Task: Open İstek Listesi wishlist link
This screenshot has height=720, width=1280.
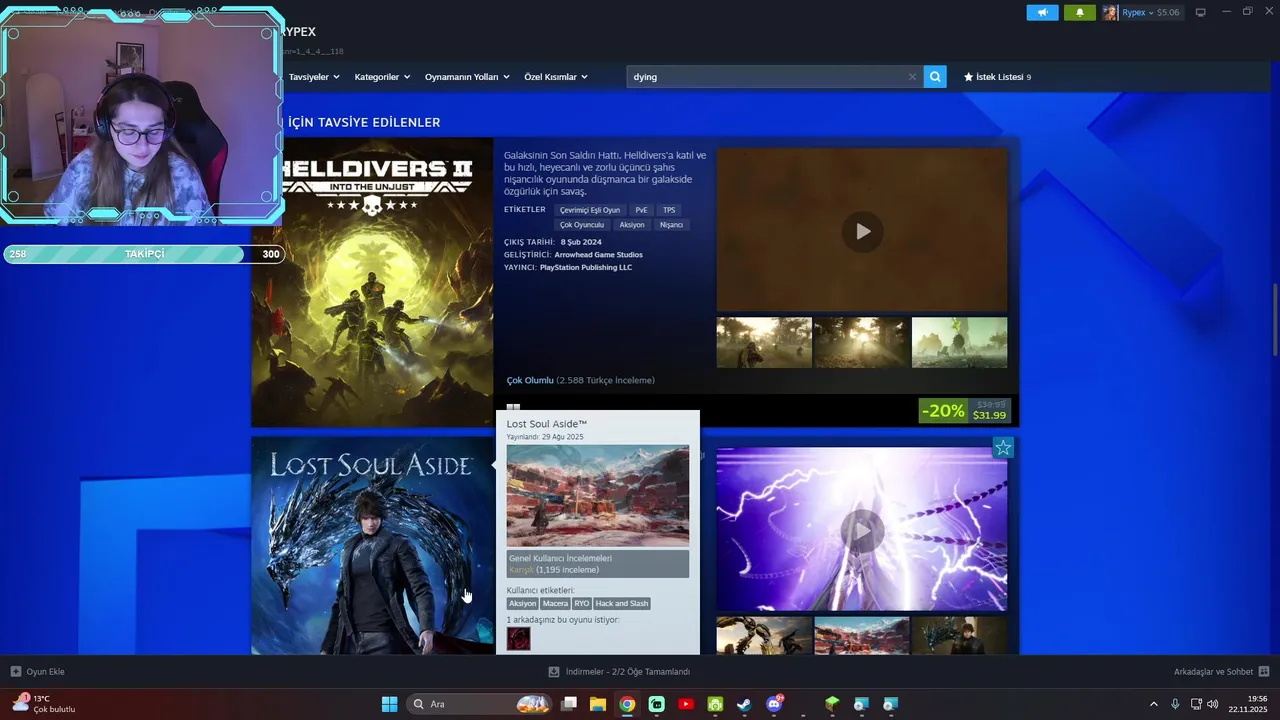Action: (x=1000, y=77)
